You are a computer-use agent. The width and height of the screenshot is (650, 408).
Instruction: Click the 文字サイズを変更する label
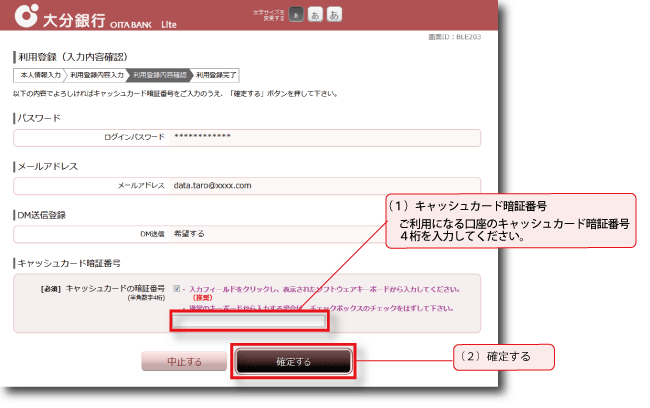(269, 15)
